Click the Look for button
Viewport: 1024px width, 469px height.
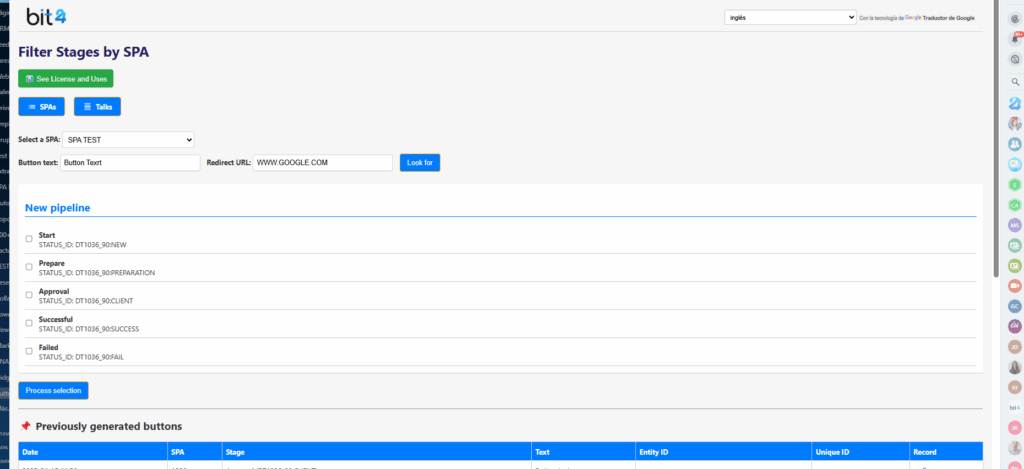pos(419,162)
